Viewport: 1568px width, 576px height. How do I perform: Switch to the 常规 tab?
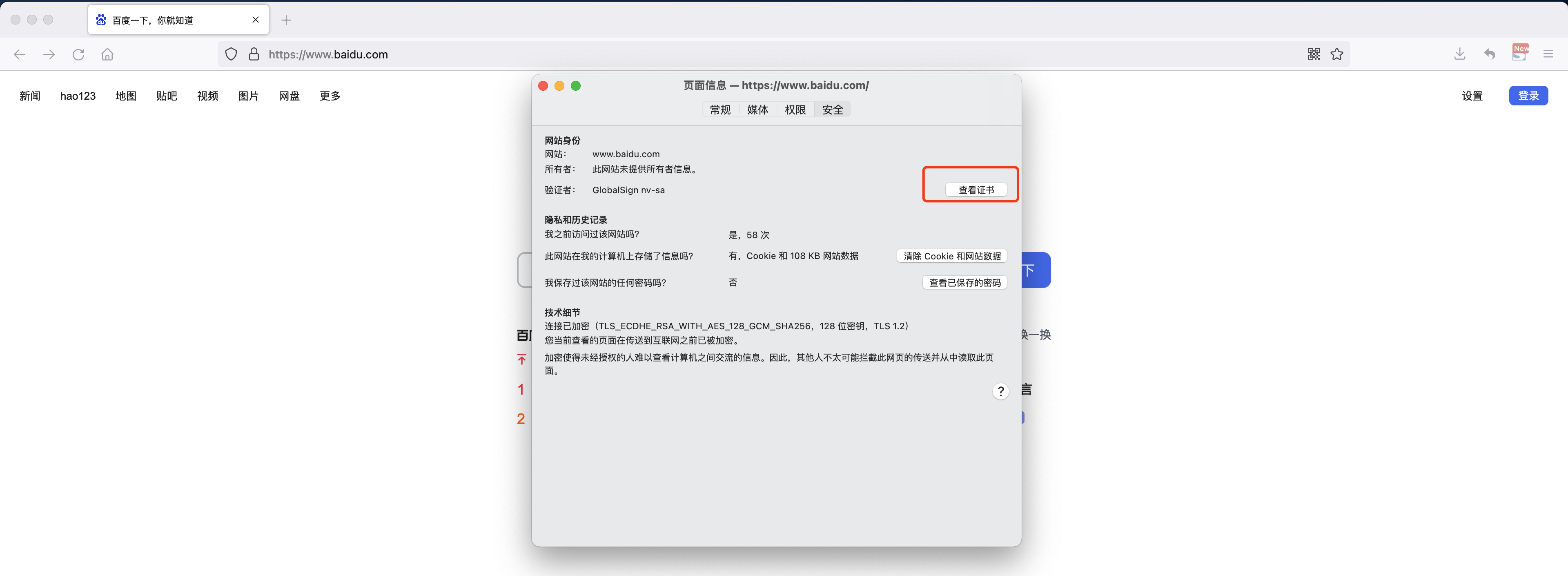(720, 109)
